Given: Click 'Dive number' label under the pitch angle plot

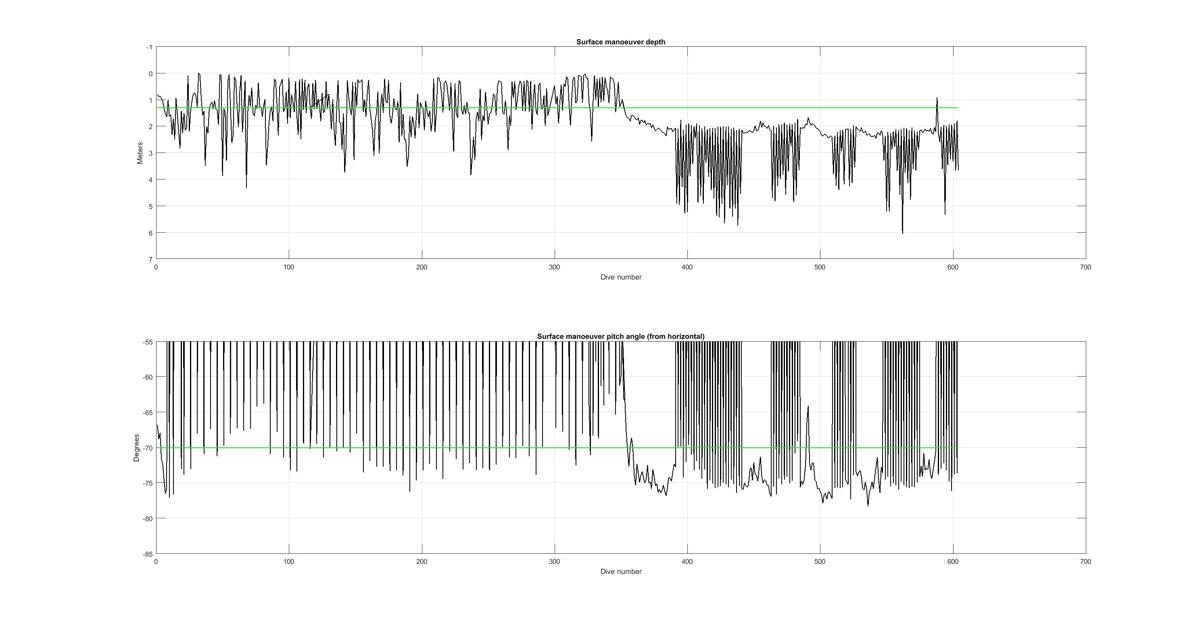Looking at the screenshot, I should pyautogui.click(x=621, y=572).
